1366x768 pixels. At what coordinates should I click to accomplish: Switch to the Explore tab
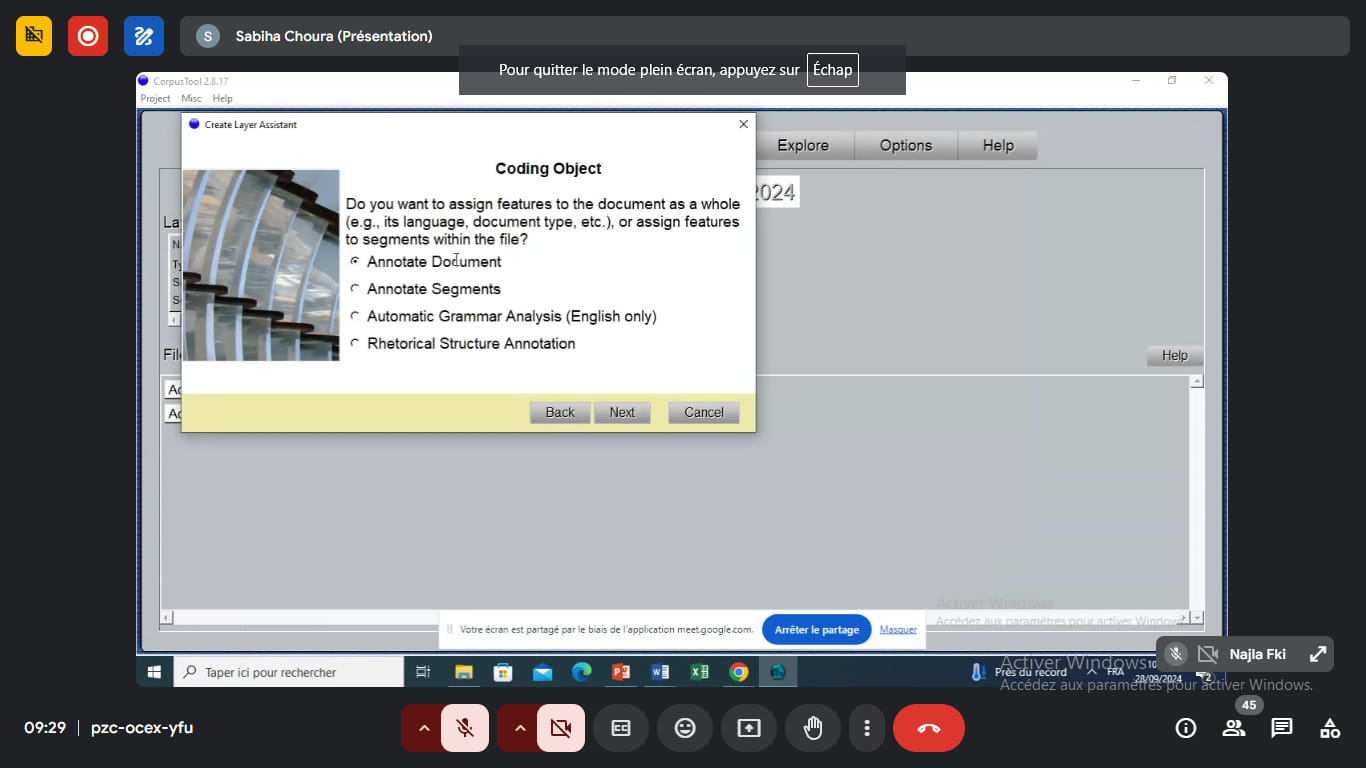803,145
